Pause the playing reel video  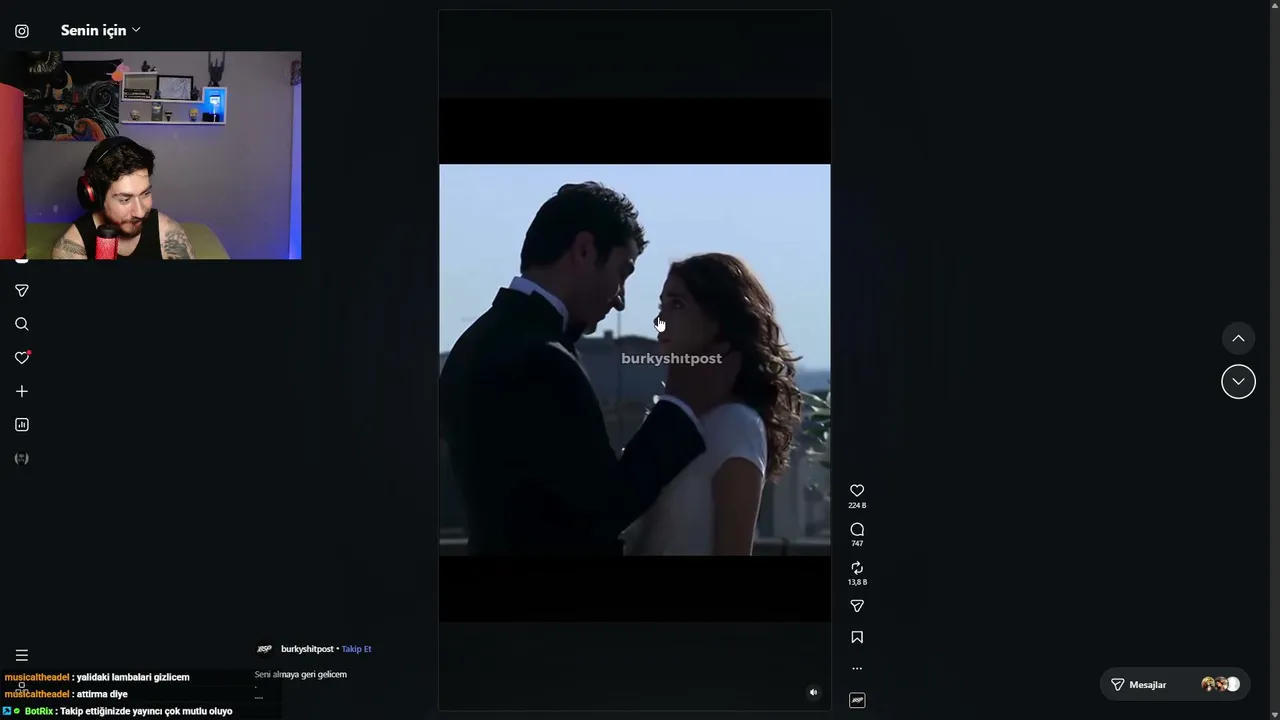pyautogui.click(x=634, y=360)
